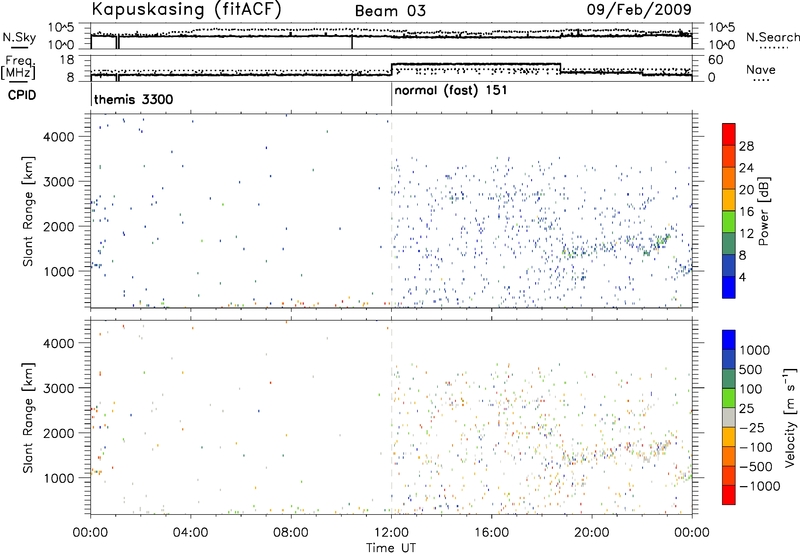
Task: Pick the light green Velocity segment between 100 and 25
Action: pos(729,398)
